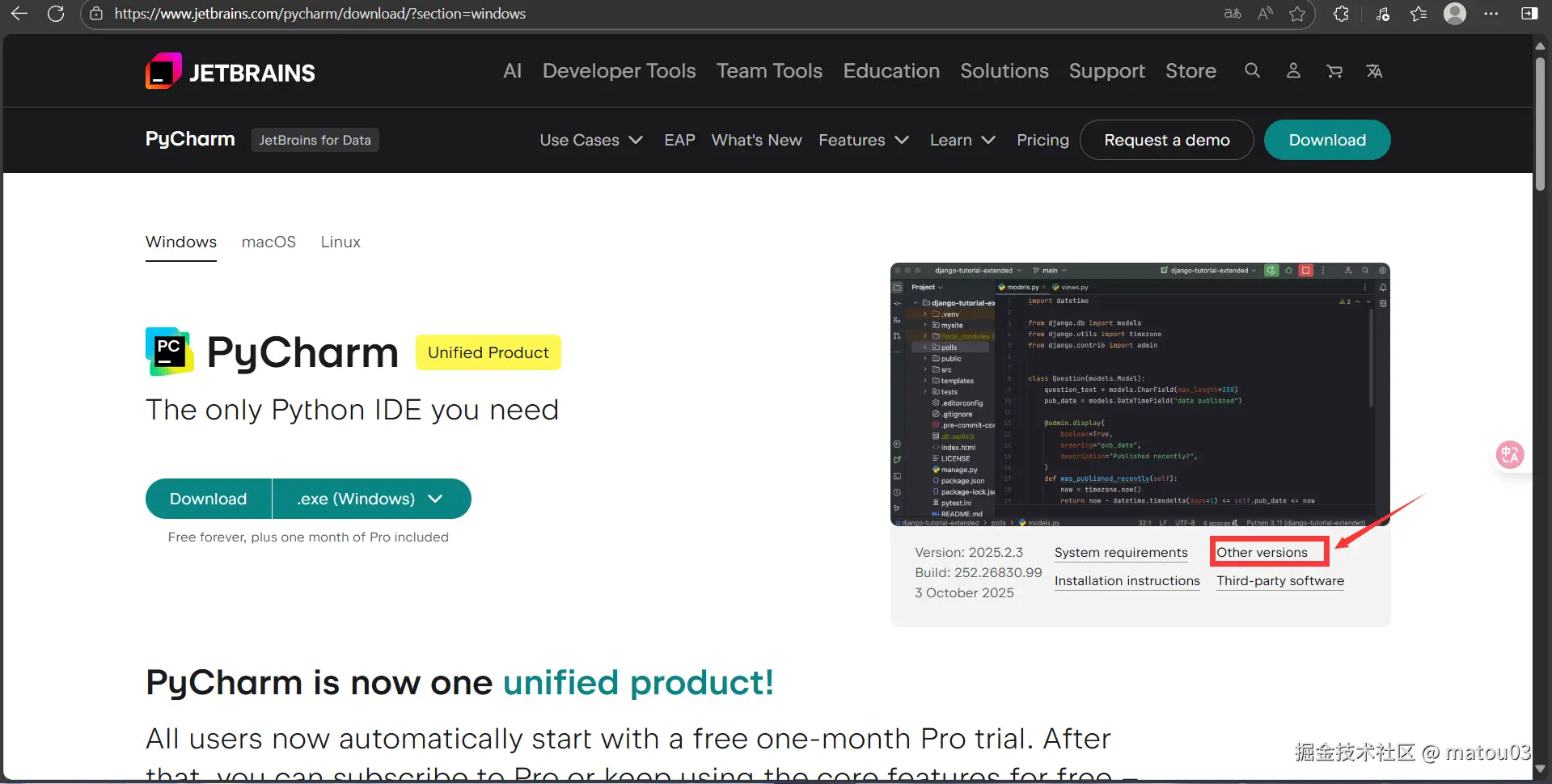Go to the EAP page
Screen dimensions: 1552x784
[x=679, y=140]
